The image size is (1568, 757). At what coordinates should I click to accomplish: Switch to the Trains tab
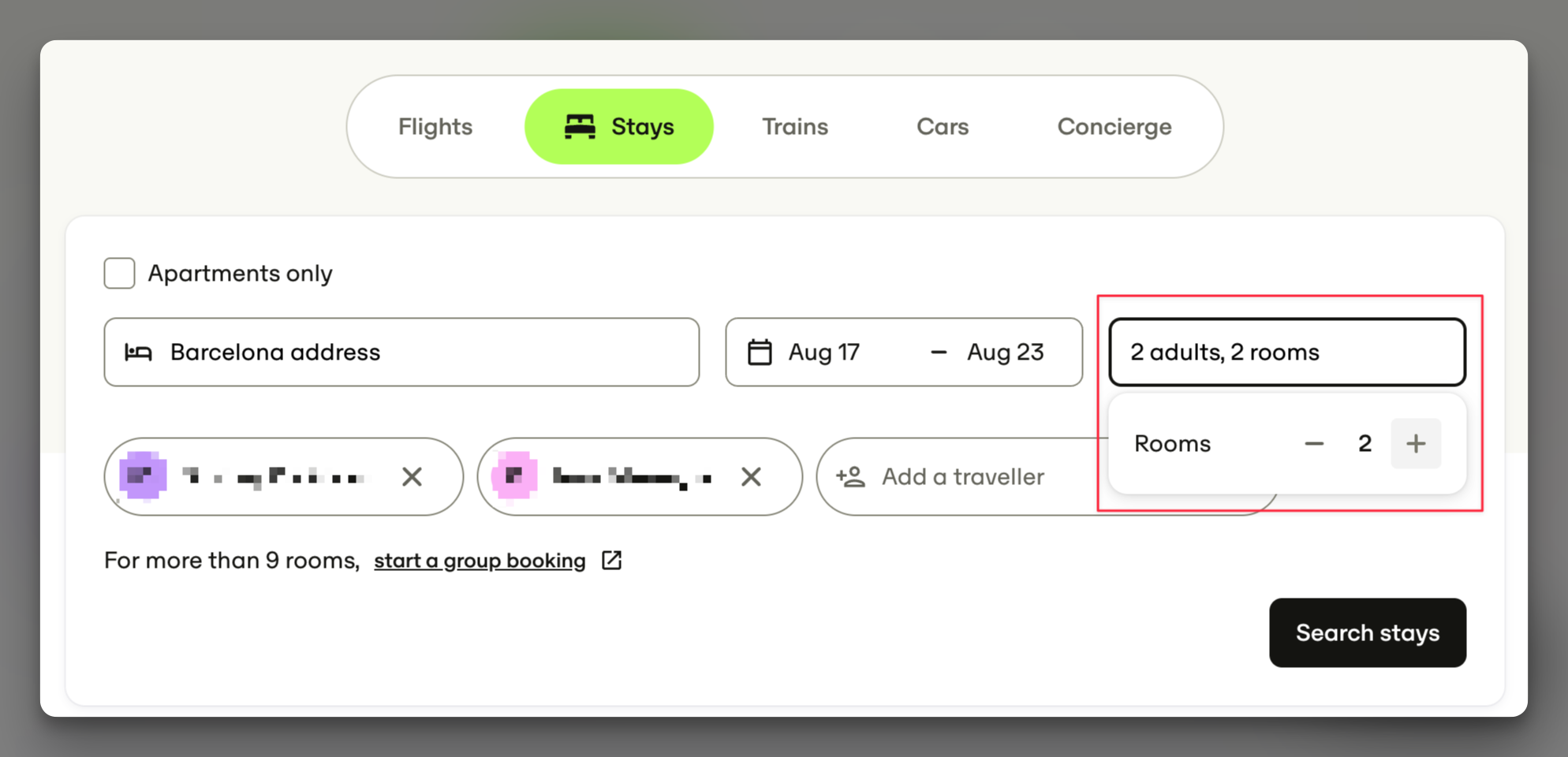pos(795,126)
